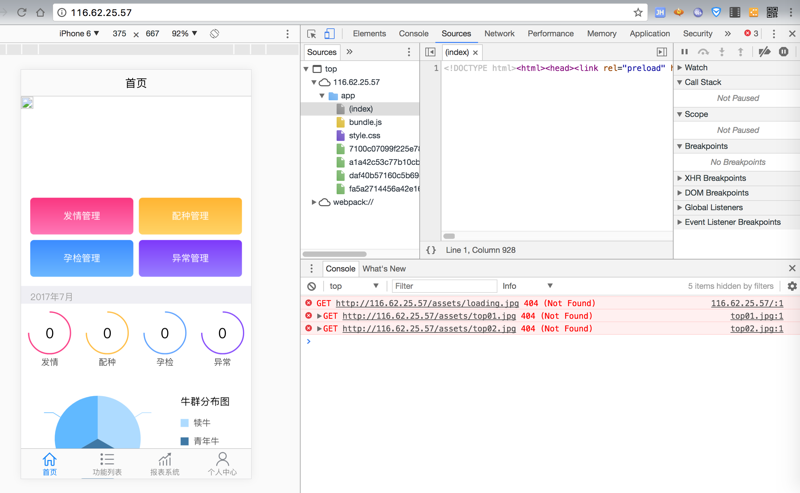Click the browser reload icon
Viewport: 800px width, 493px height.
21,12
